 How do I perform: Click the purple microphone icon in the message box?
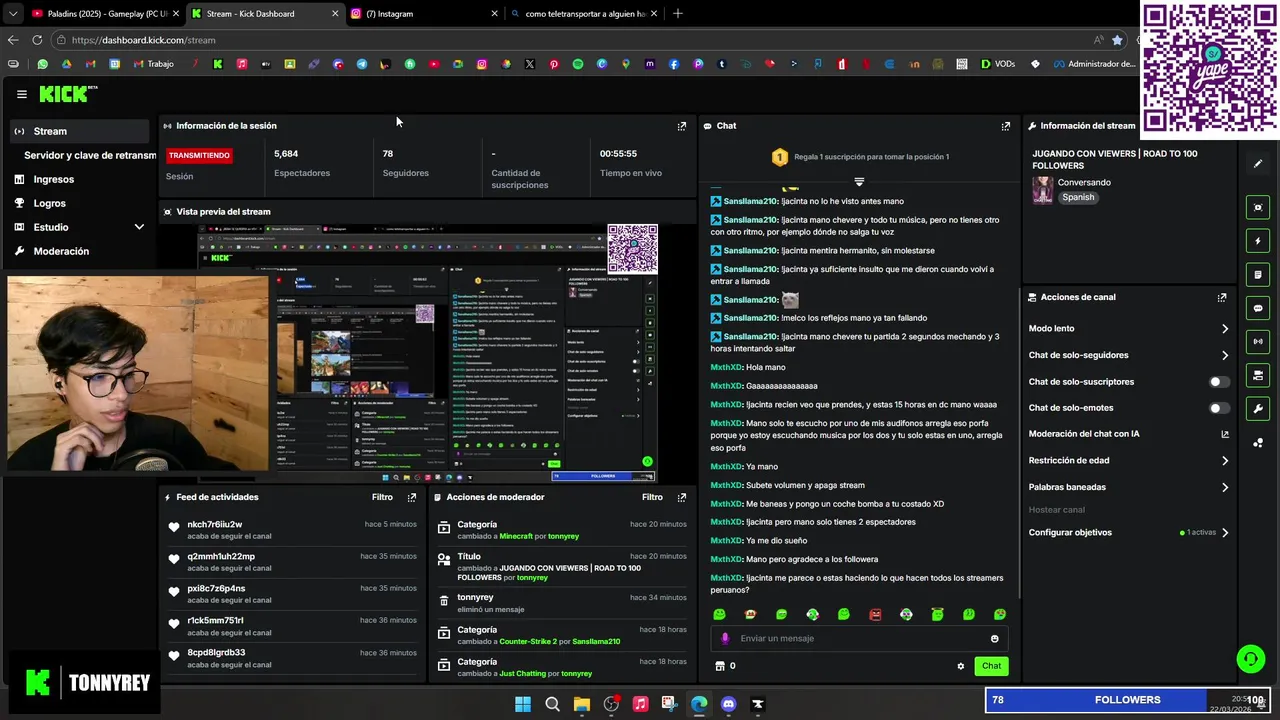point(726,638)
